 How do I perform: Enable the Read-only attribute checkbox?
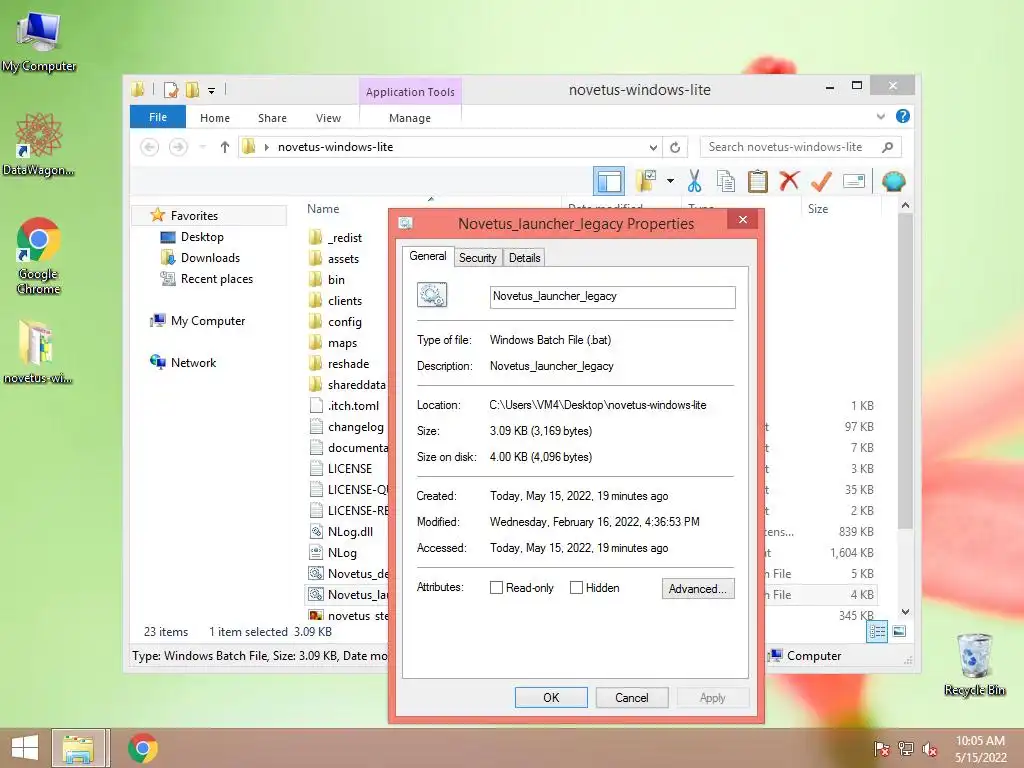coord(496,588)
